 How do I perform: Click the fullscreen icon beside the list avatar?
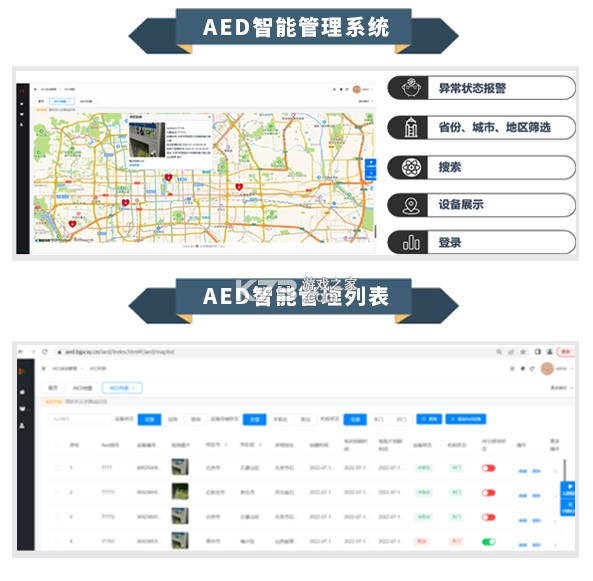click(x=512, y=368)
